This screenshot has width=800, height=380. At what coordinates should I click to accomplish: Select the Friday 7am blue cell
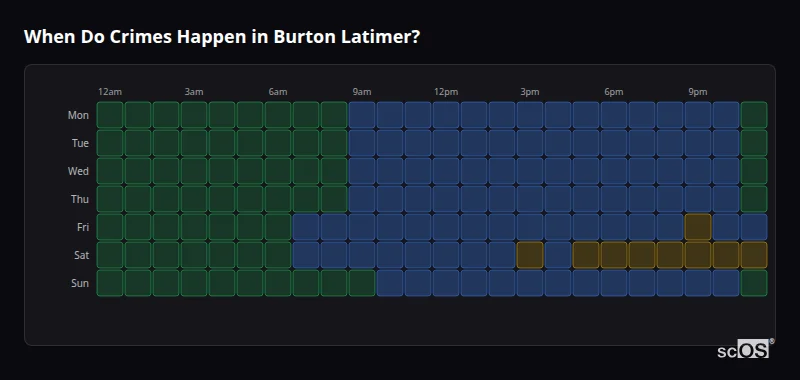point(306,227)
